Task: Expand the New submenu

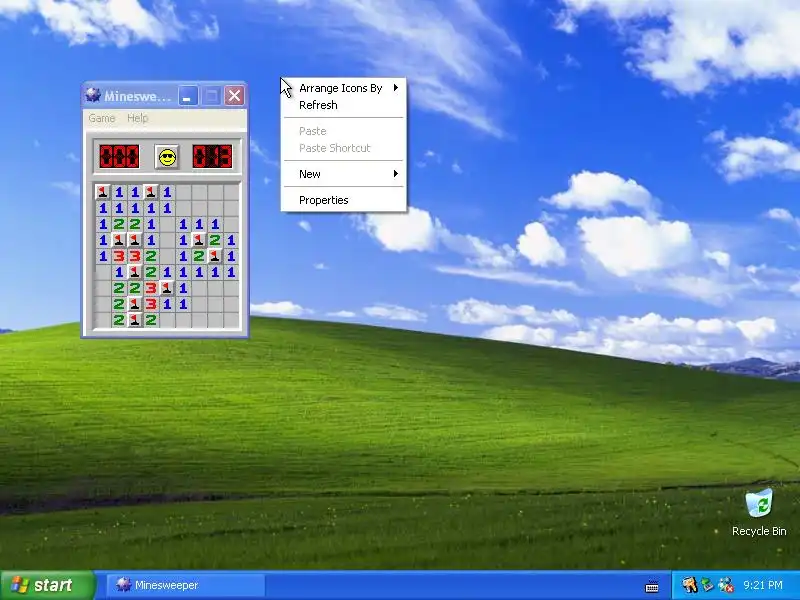Action: pos(344,174)
